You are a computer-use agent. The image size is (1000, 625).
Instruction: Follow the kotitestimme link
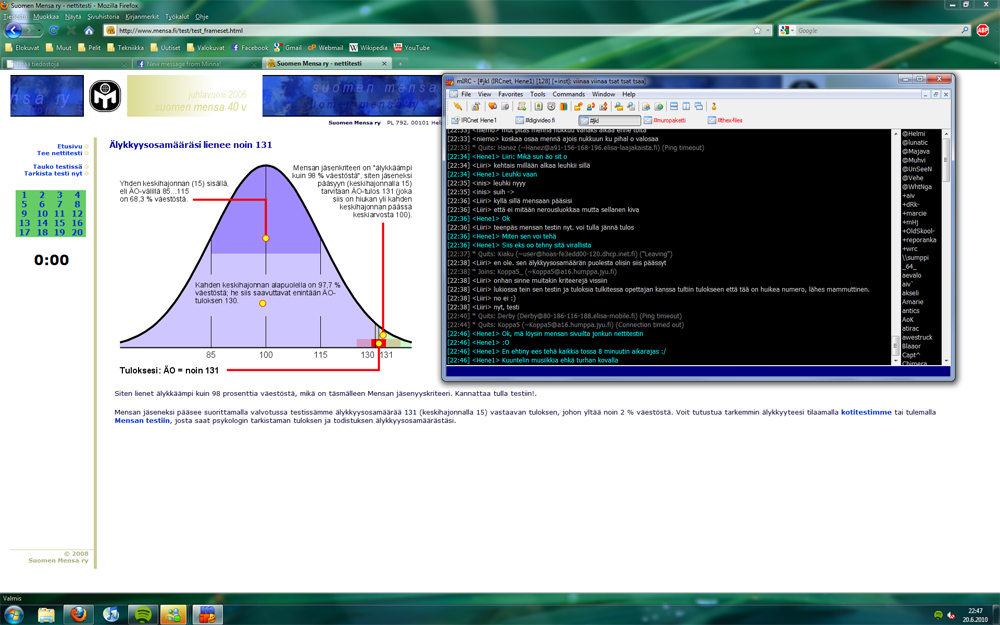coord(865,412)
